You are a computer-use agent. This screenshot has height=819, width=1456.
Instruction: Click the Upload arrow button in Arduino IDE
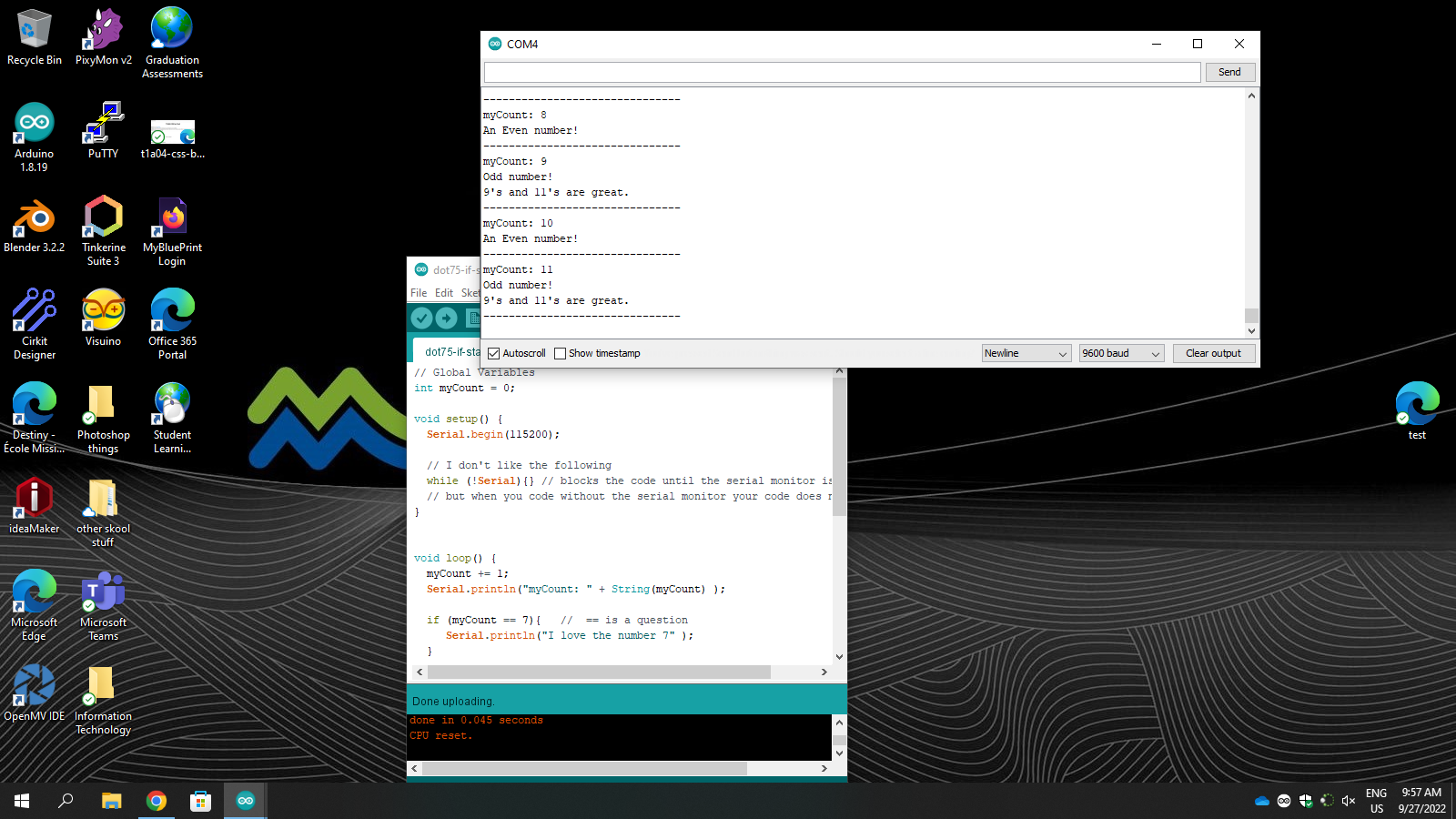[x=446, y=318]
